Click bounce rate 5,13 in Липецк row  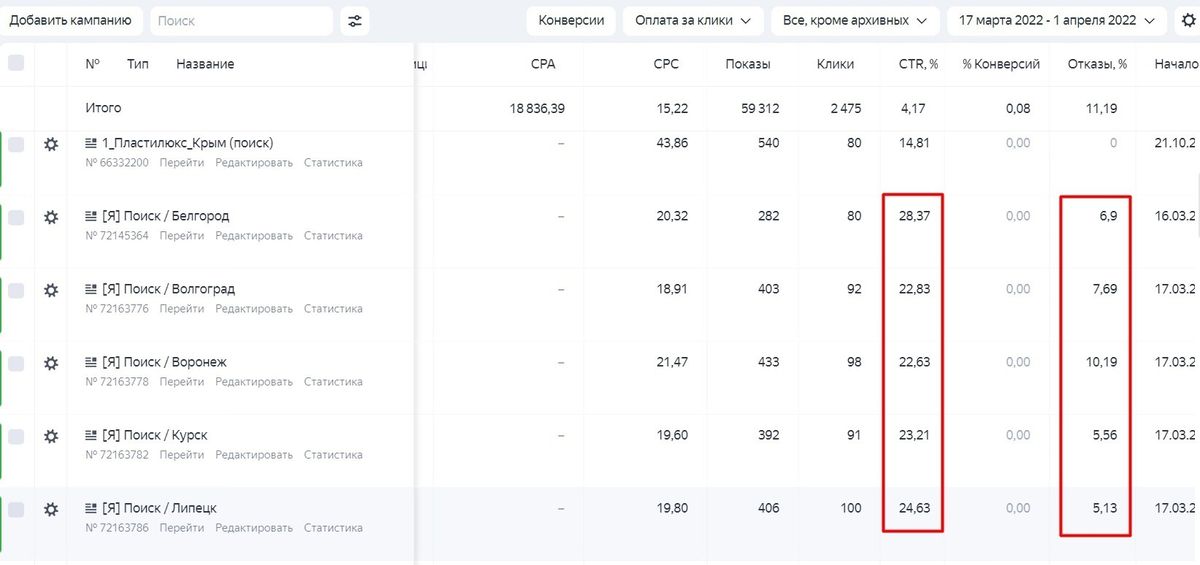pyautogui.click(x=1105, y=508)
